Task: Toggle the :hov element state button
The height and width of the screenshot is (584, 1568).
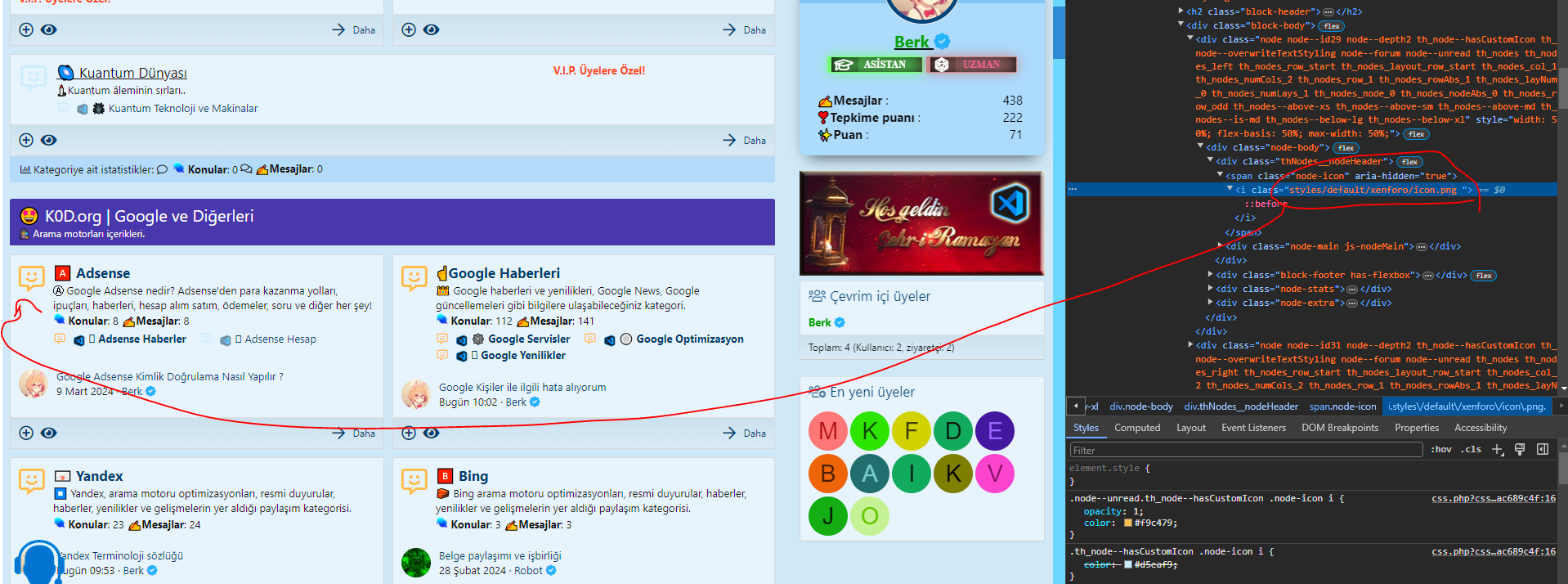Action: point(1440,449)
